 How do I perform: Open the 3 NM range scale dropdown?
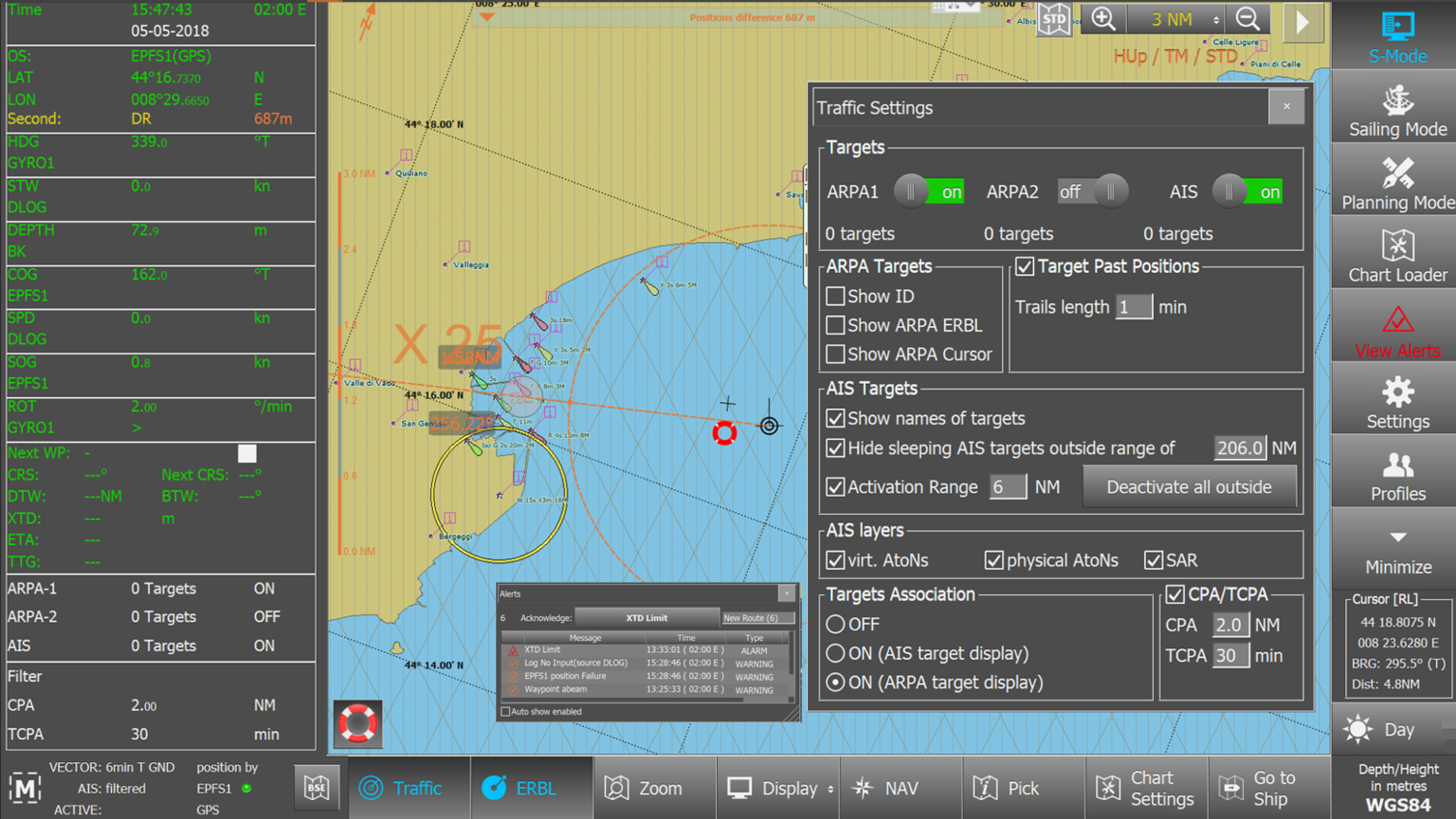click(1177, 19)
